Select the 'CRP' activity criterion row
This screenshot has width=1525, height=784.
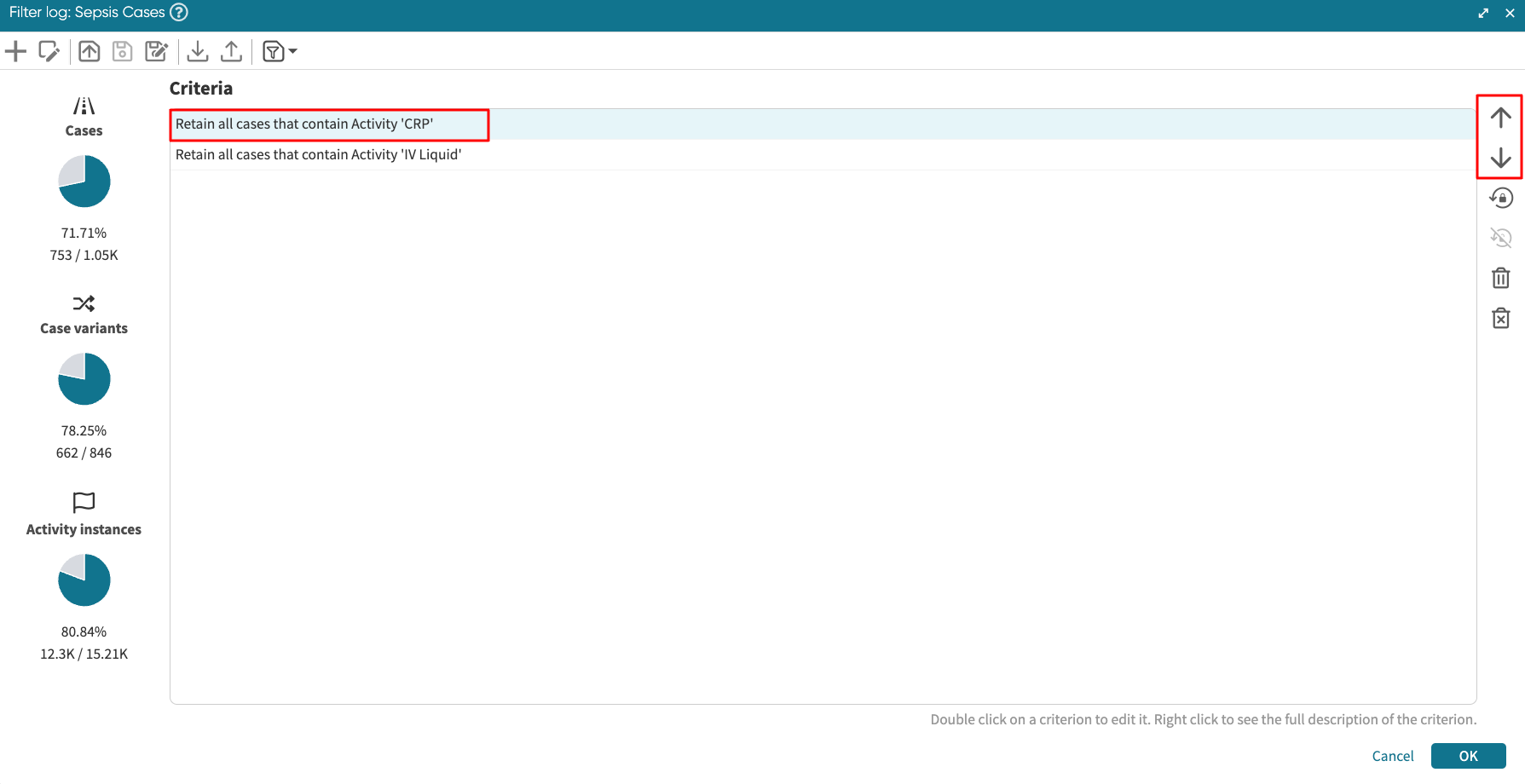[x=304, y=124]
